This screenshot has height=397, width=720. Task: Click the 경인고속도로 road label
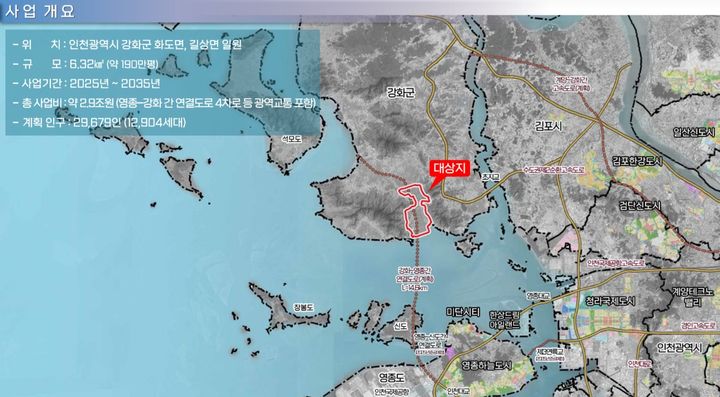(x=697, y=325)
